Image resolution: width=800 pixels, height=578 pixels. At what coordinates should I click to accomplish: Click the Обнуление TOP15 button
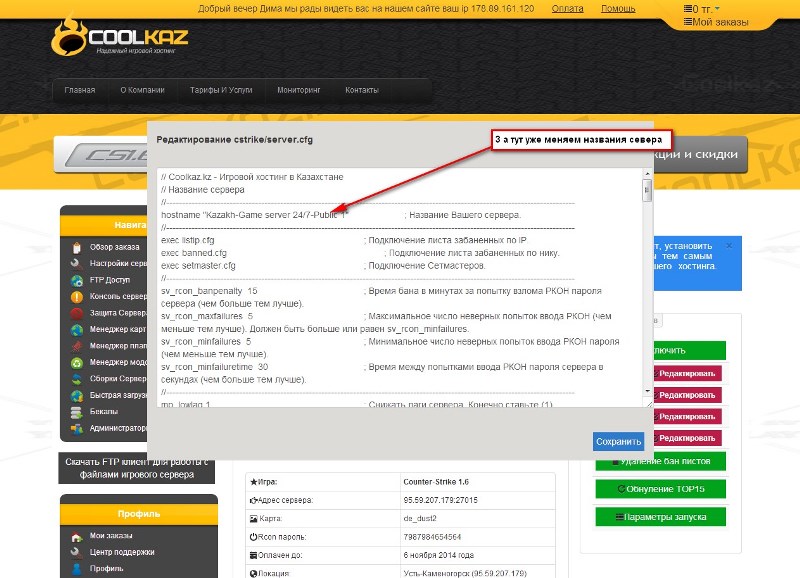point(660,489)
